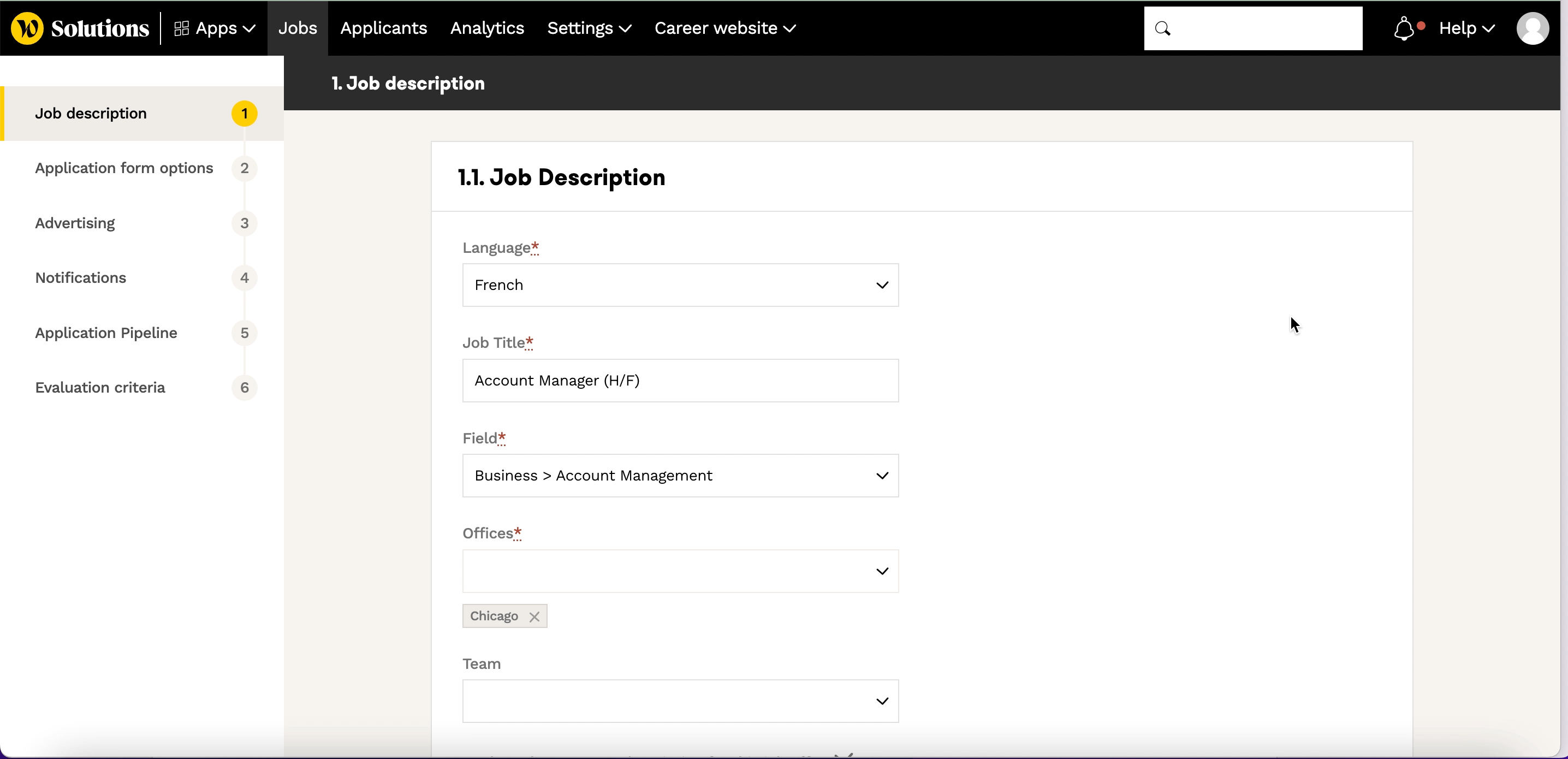The image size is (1568, 759).
Task: Click the '1.1. Job Description' heading
Action: pos(561,177)
